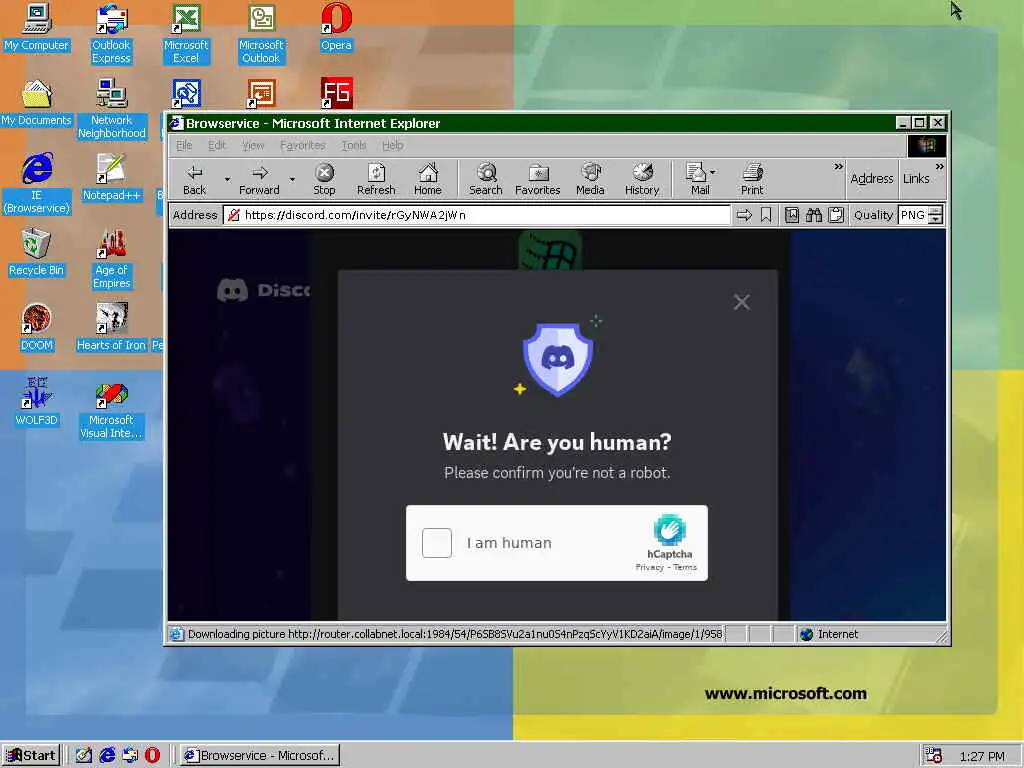Expand the Links bar chevron
The width and height of the screenshot is (1024, 768).
point(939,167)
